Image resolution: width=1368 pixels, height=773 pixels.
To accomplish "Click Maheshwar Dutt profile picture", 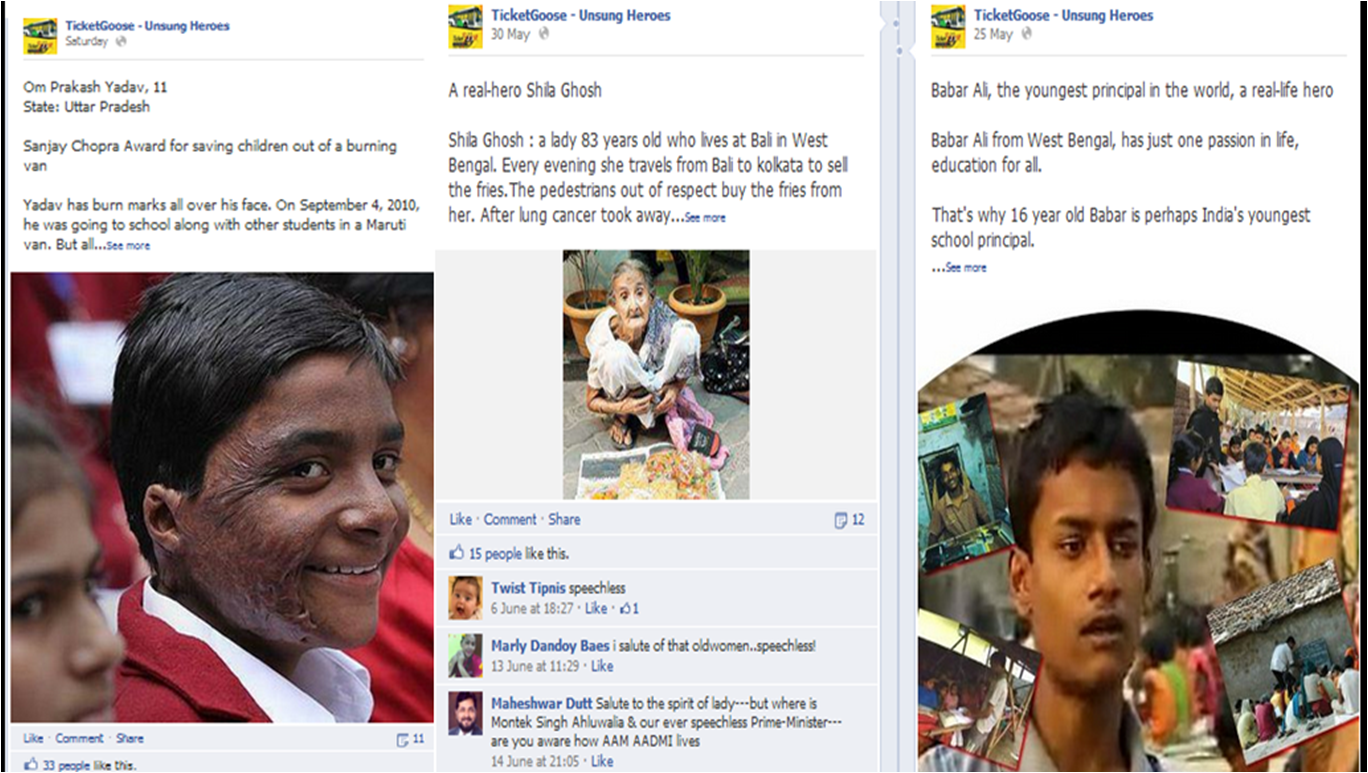I will pos(465,714).
